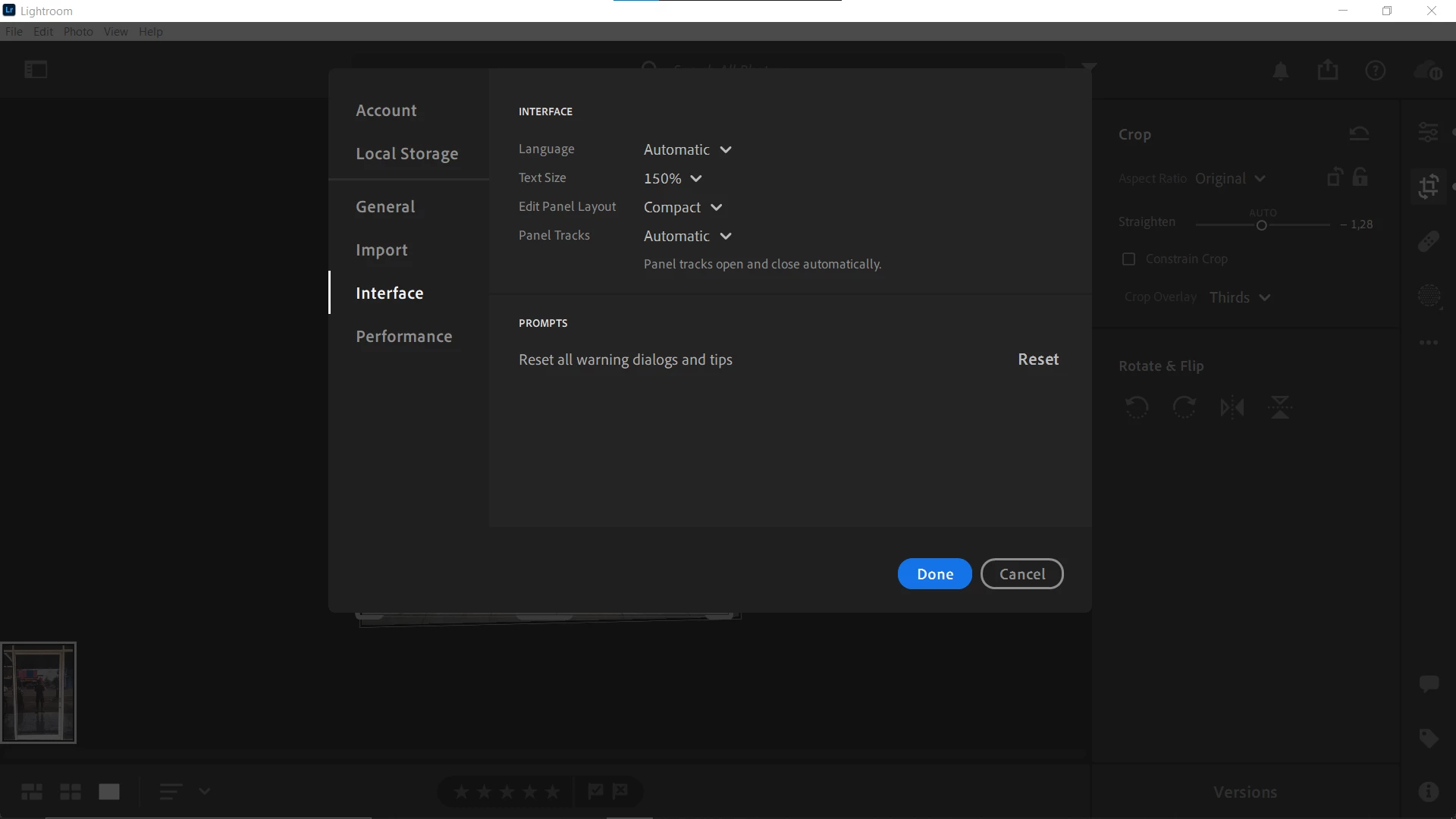Switch to single photo Detail view
Viewport: 1456px width, 819px height.
(x=109, y=792)
